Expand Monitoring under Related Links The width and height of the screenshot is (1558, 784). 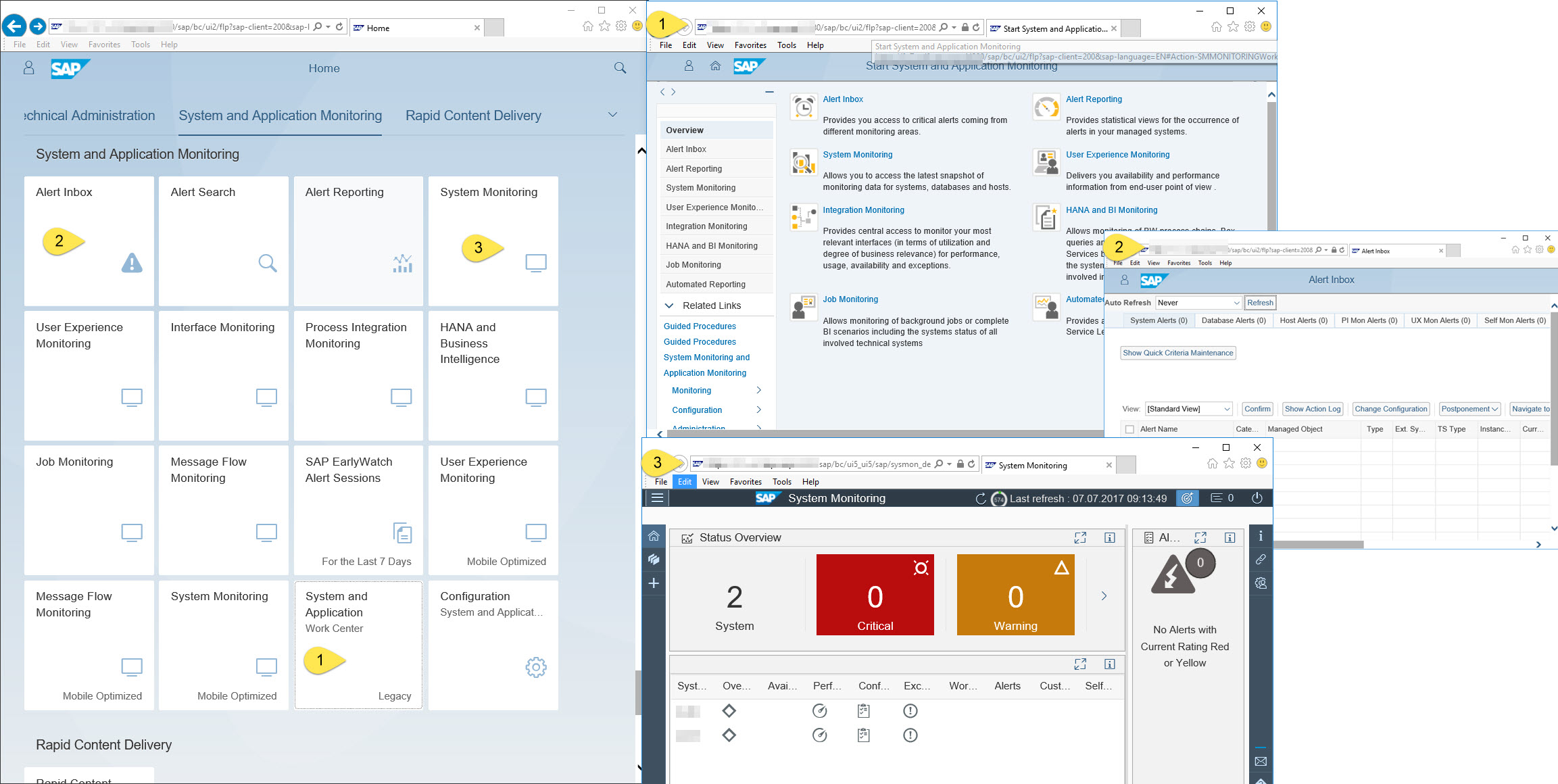758,391
